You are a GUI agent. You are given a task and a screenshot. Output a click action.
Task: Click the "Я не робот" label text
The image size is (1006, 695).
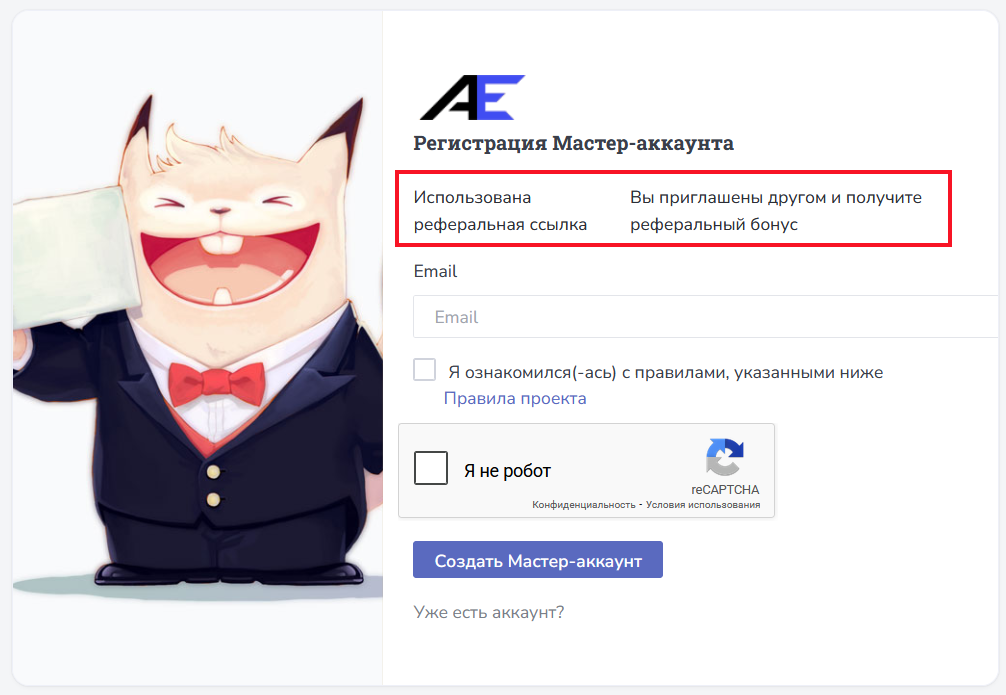(x=507, y=471)
